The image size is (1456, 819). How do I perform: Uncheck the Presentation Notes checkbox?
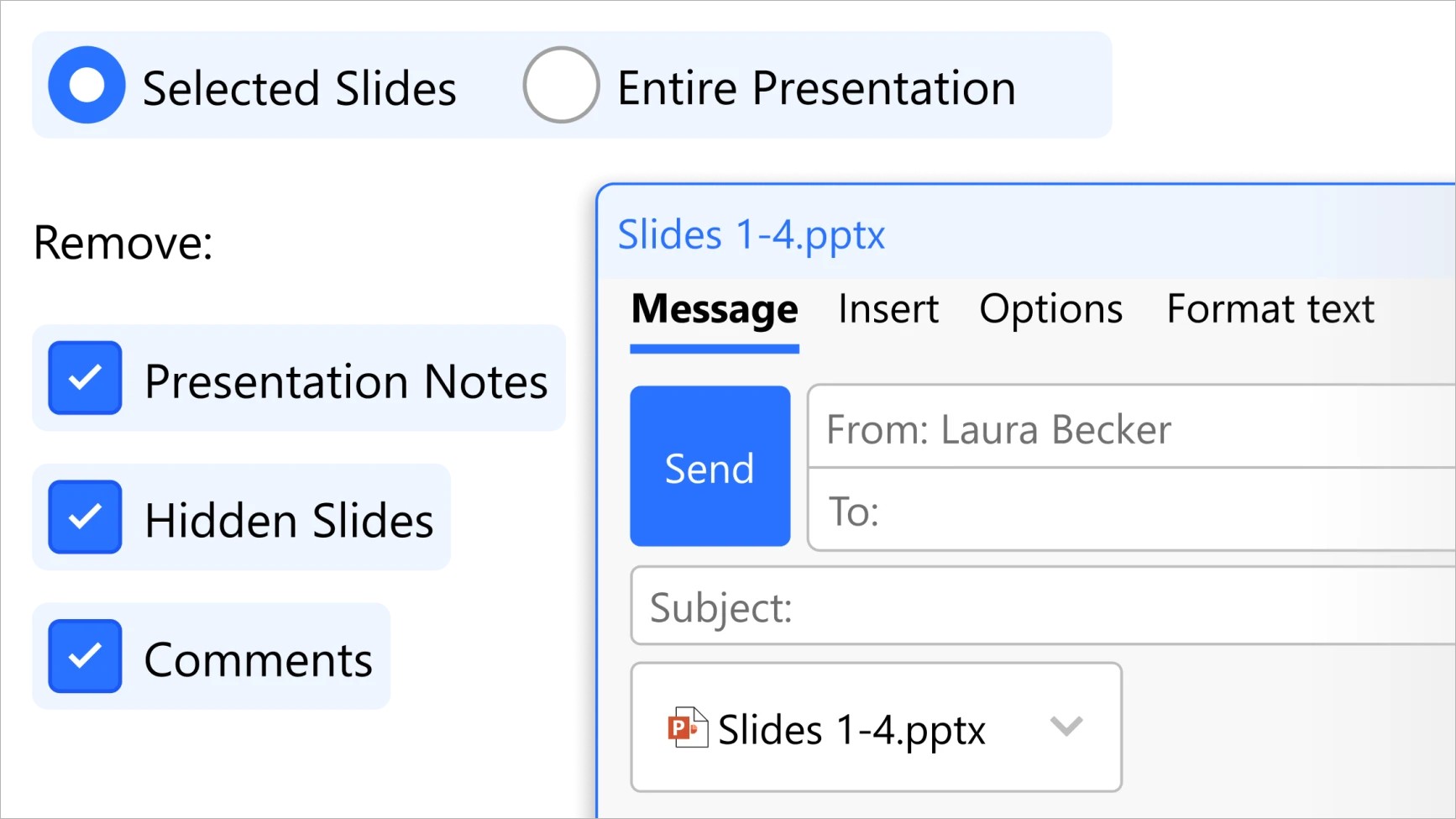(x=85, y=378)
